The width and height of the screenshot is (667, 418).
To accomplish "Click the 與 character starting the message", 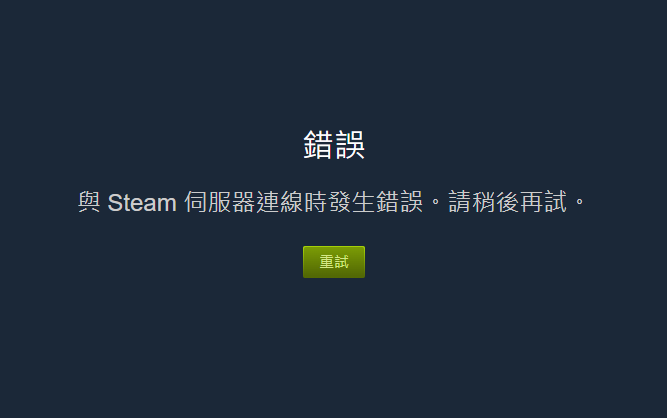I will (x=89, y=202).
